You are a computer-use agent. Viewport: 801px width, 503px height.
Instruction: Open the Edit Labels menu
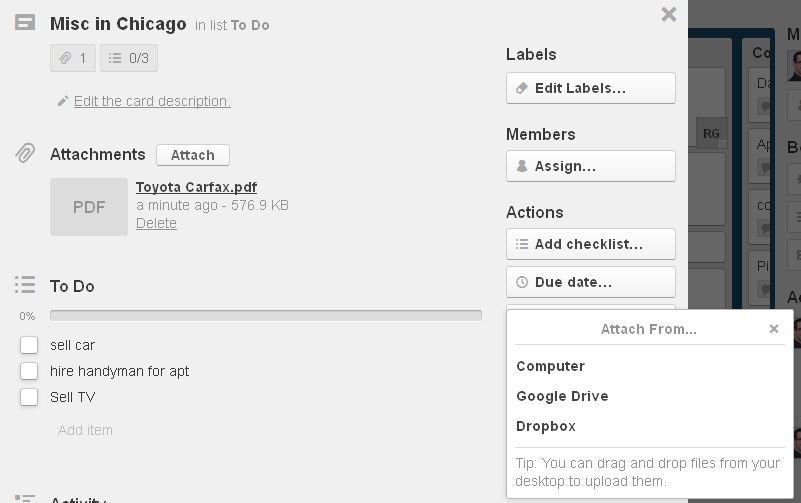(591, 88)
